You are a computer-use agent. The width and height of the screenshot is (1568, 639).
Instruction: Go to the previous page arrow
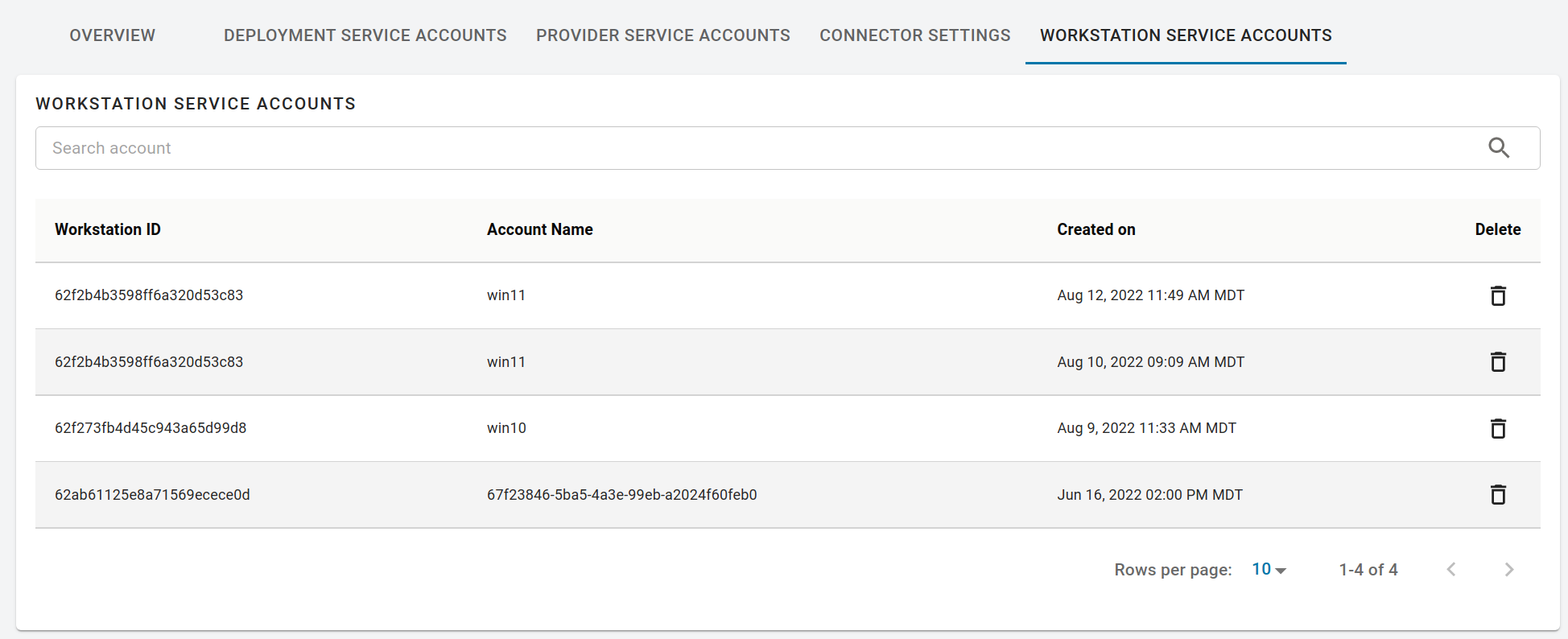[1451, 569]
